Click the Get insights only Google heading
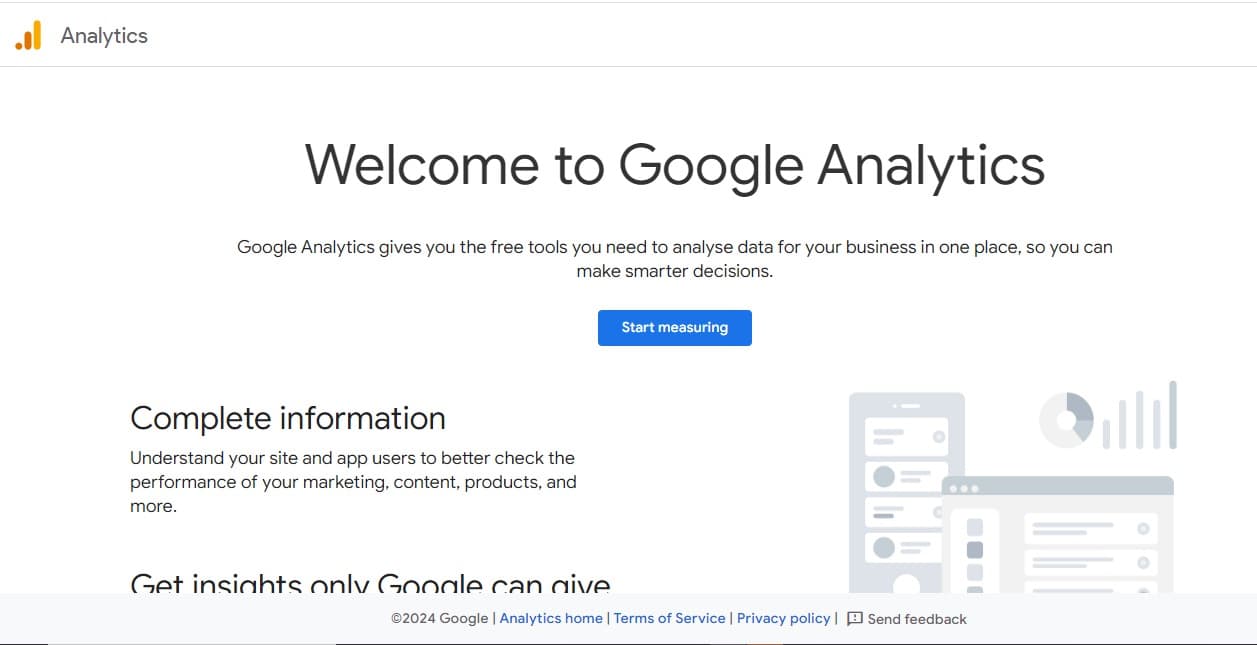The height and width of the screenshot is (645, 1257). [370, 583]
